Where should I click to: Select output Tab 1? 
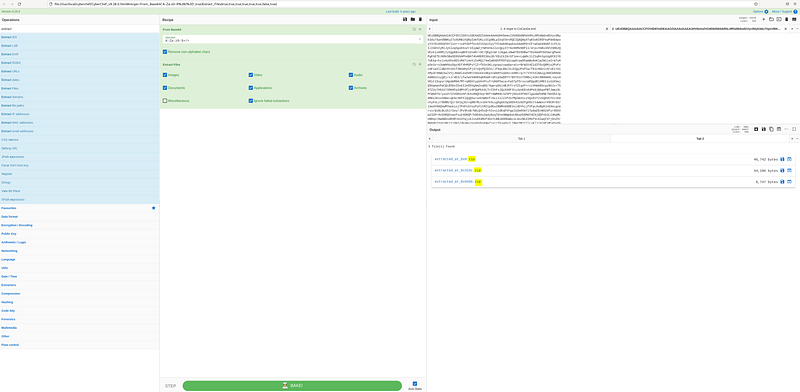coord(521,138)
